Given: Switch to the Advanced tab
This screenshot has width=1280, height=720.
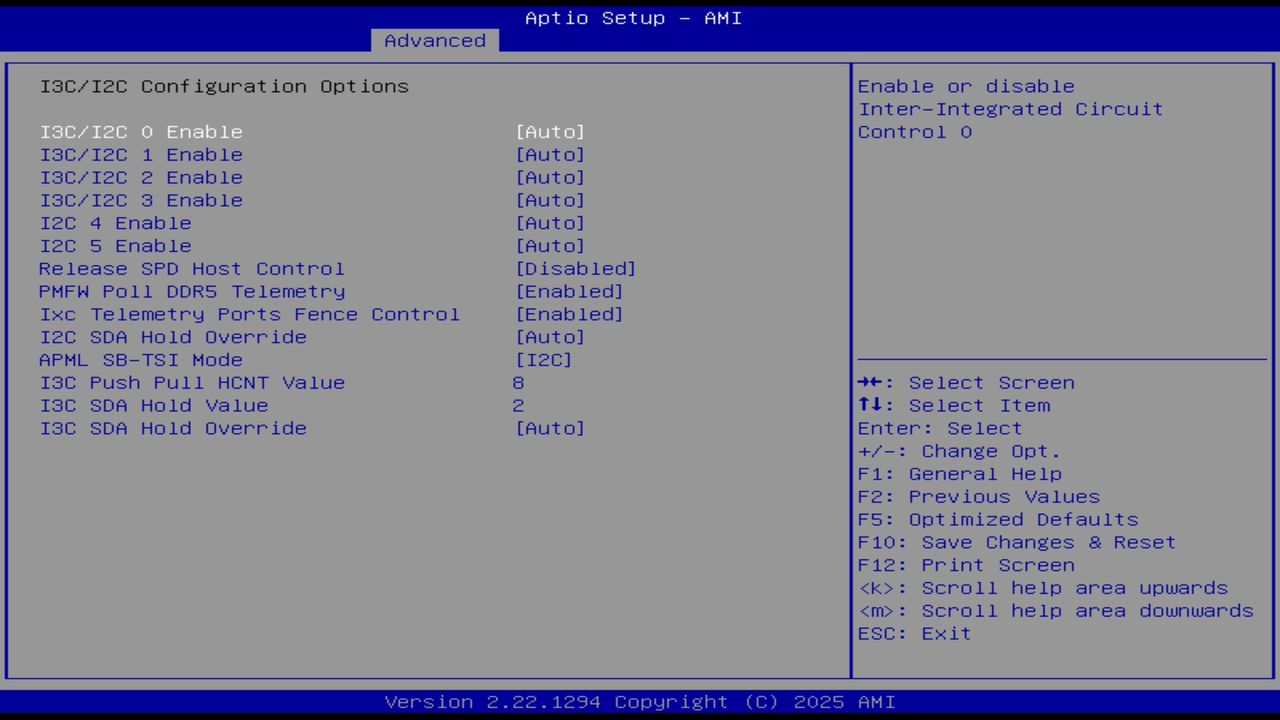Looking at the screenshot, I should [434, 40].
